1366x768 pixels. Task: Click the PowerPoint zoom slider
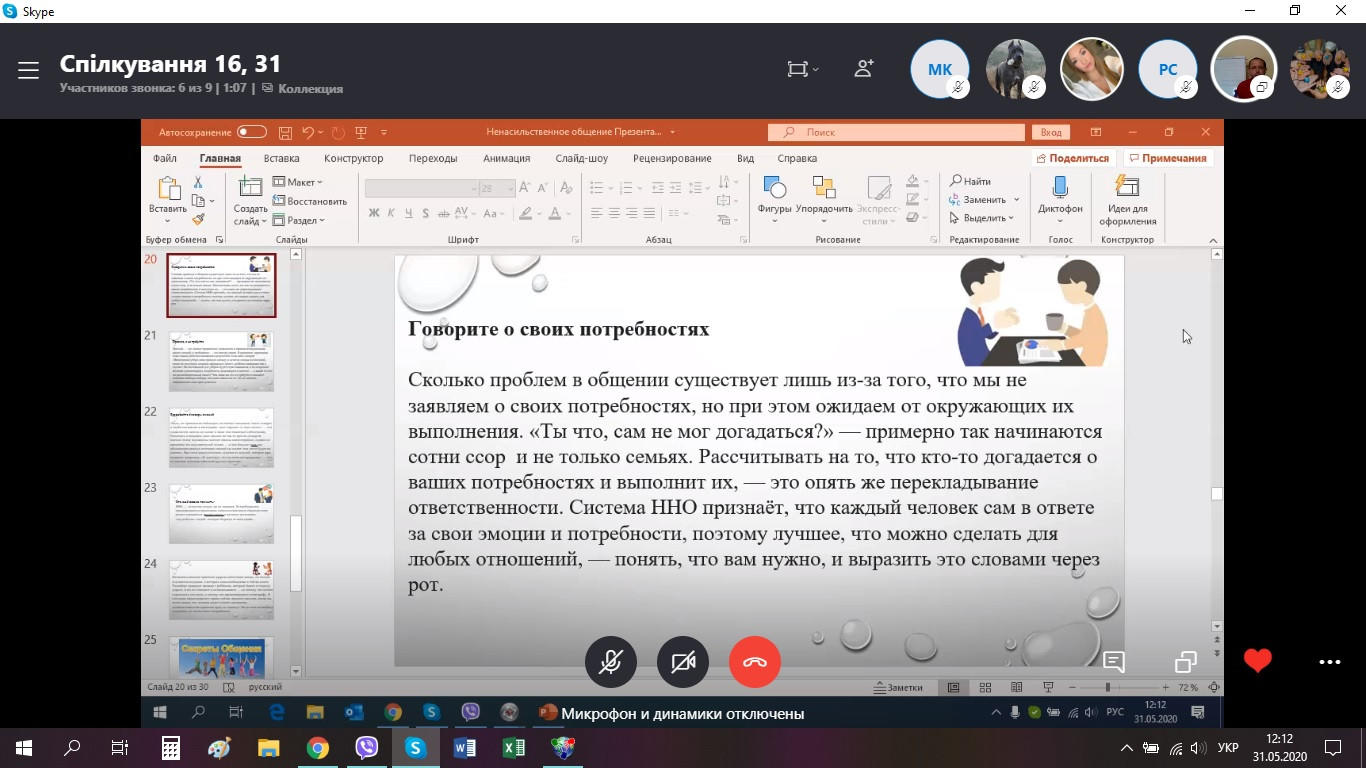1107,688
